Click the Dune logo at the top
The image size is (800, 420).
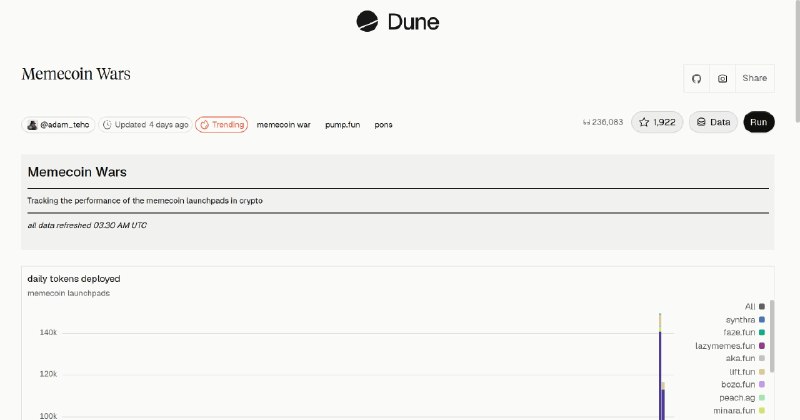pos(397,21)
